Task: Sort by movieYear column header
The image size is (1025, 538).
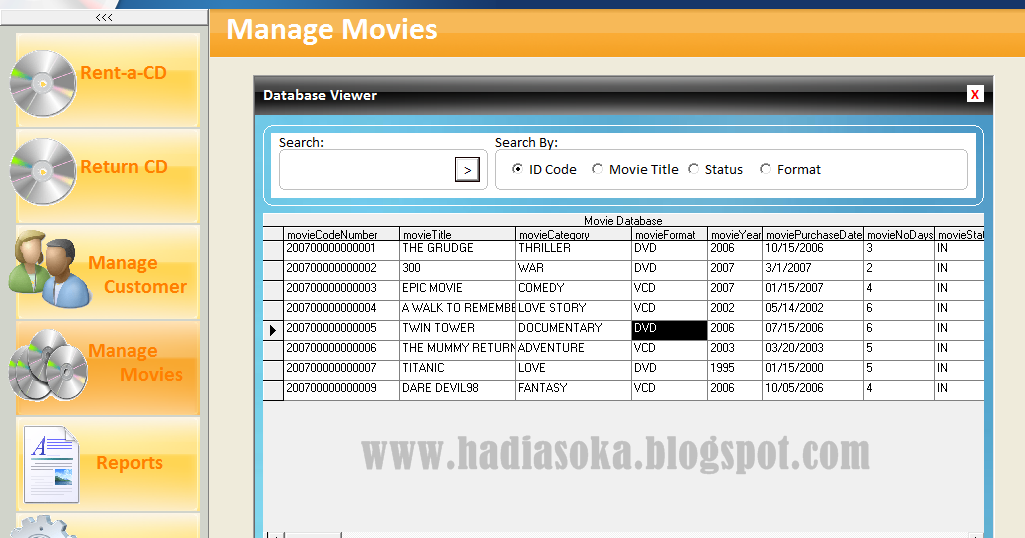Action: click(x=735, y=234)
